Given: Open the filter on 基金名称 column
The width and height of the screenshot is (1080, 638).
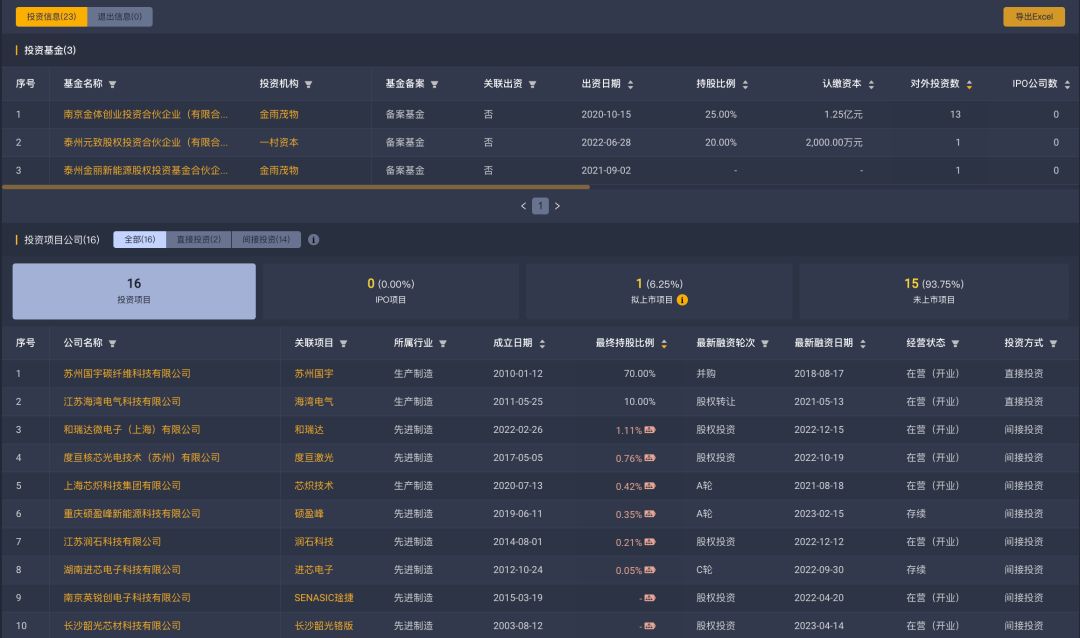Looking at the screenshot, I should click(113, 84).
